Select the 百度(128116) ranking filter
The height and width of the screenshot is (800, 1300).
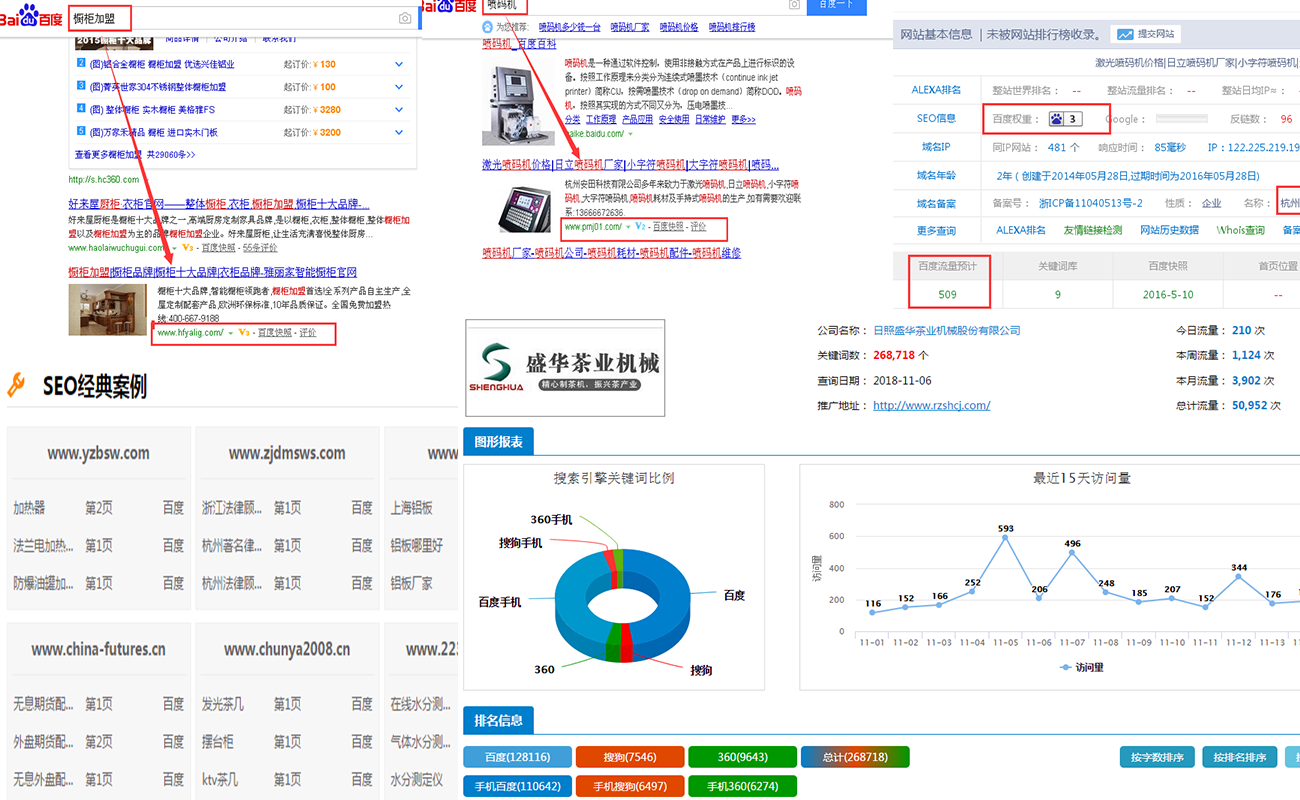coord(517,757)
